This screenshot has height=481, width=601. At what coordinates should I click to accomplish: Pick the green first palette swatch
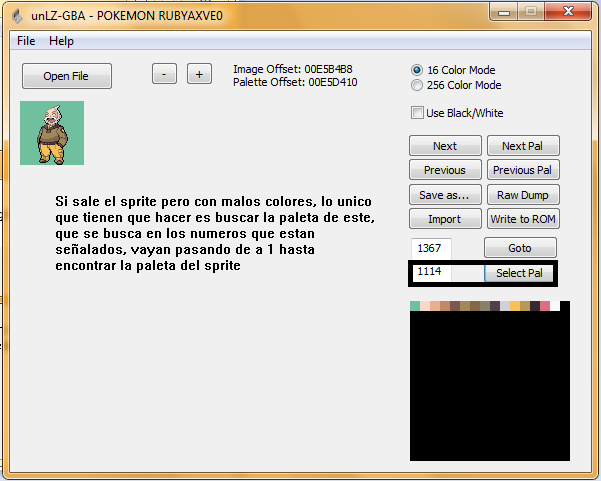click(415, 306)
